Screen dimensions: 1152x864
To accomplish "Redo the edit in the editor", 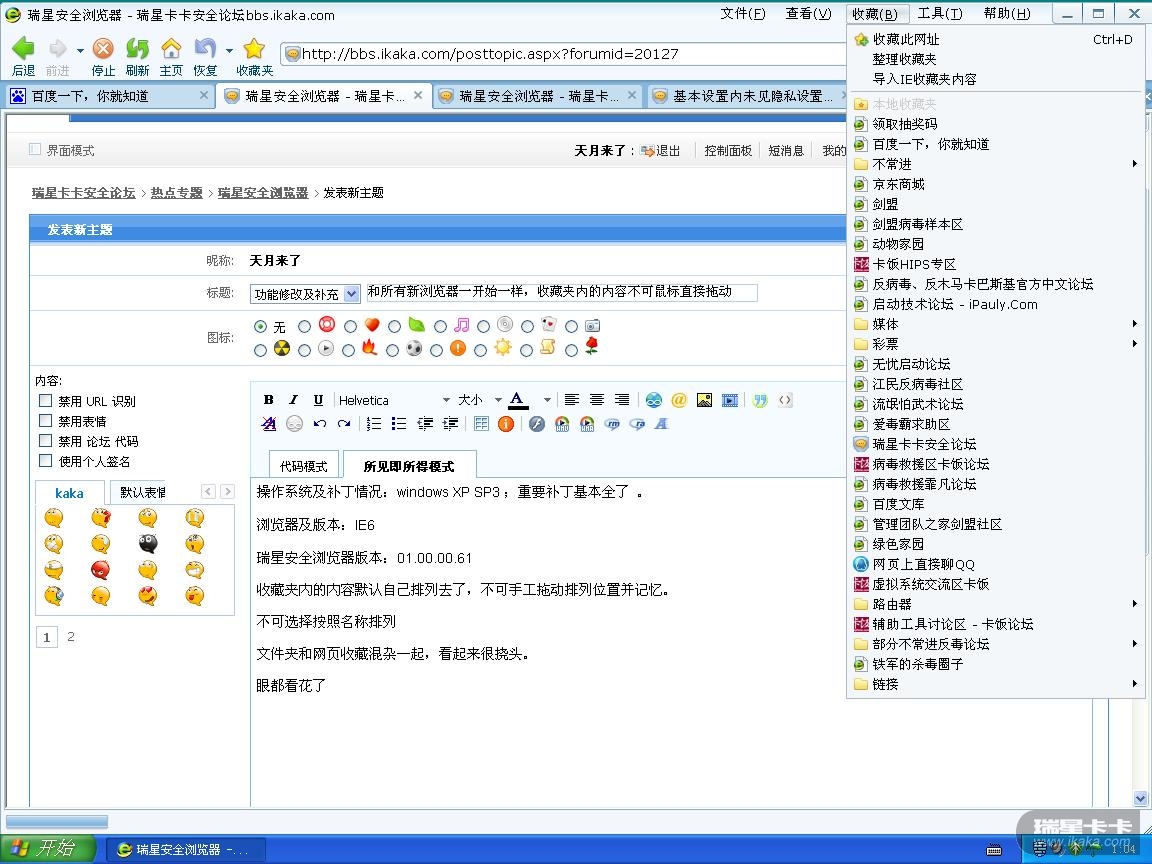I will (344, 423).
